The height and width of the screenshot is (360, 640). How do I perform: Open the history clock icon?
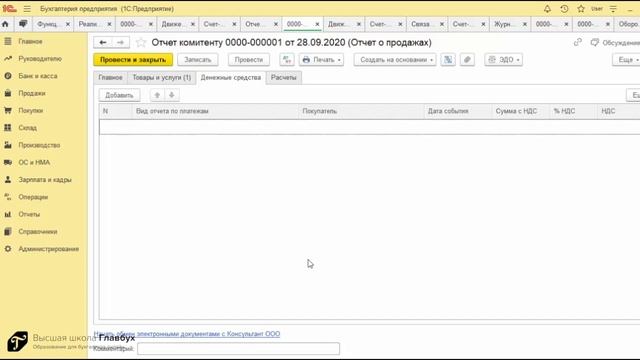click(564, 9)
